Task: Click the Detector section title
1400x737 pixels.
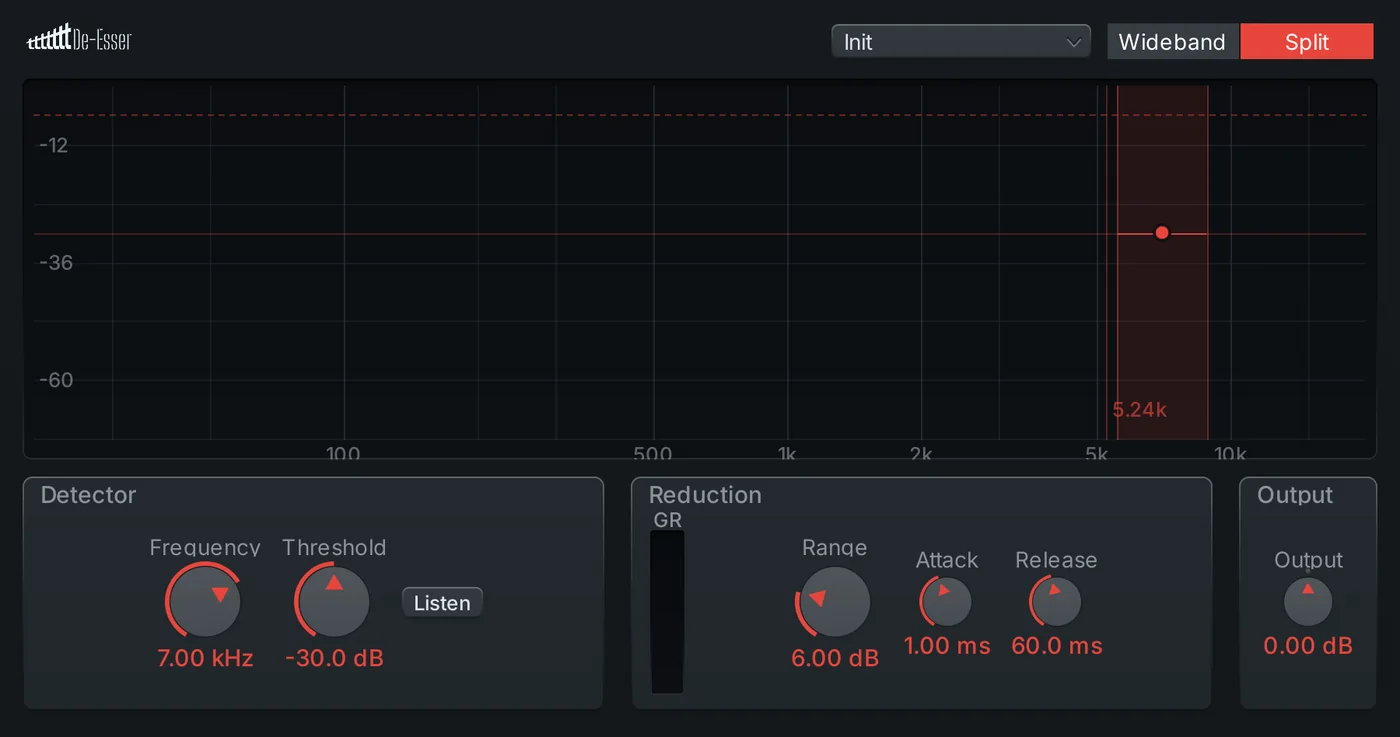Action: [x=88, y=495]
